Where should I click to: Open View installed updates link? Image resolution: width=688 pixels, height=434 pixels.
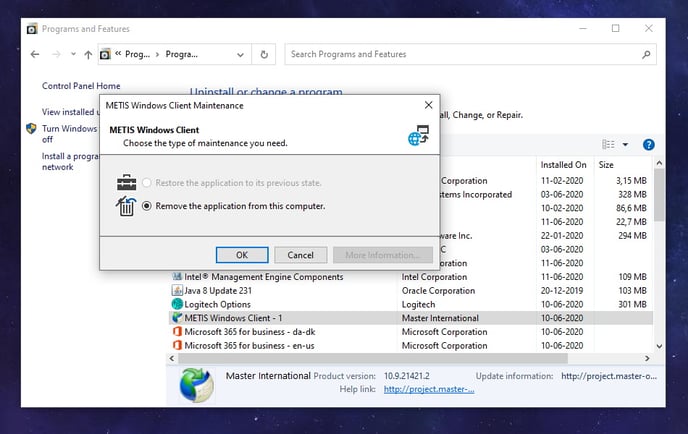tap(71, 112)
